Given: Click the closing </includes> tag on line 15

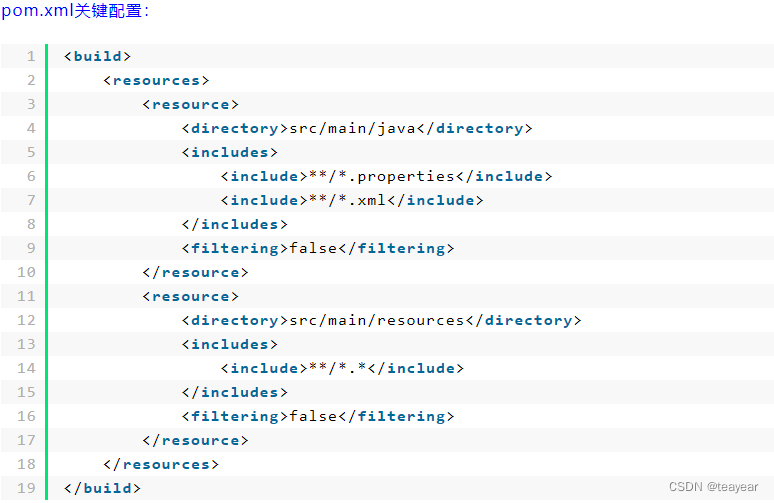Looking at the screenshot, I should [234, 392].
